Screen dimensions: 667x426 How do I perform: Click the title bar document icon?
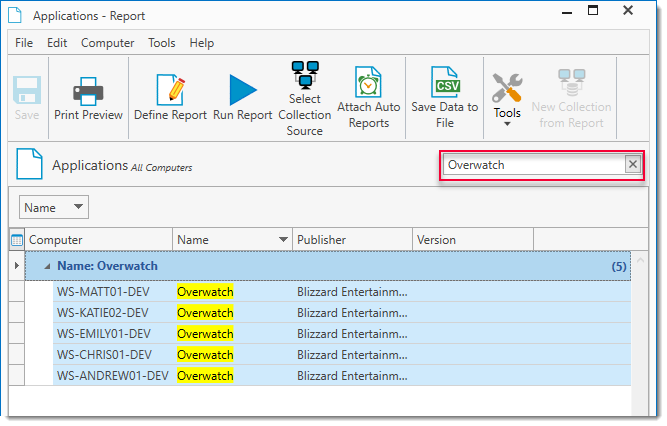[x=15, y=14]
